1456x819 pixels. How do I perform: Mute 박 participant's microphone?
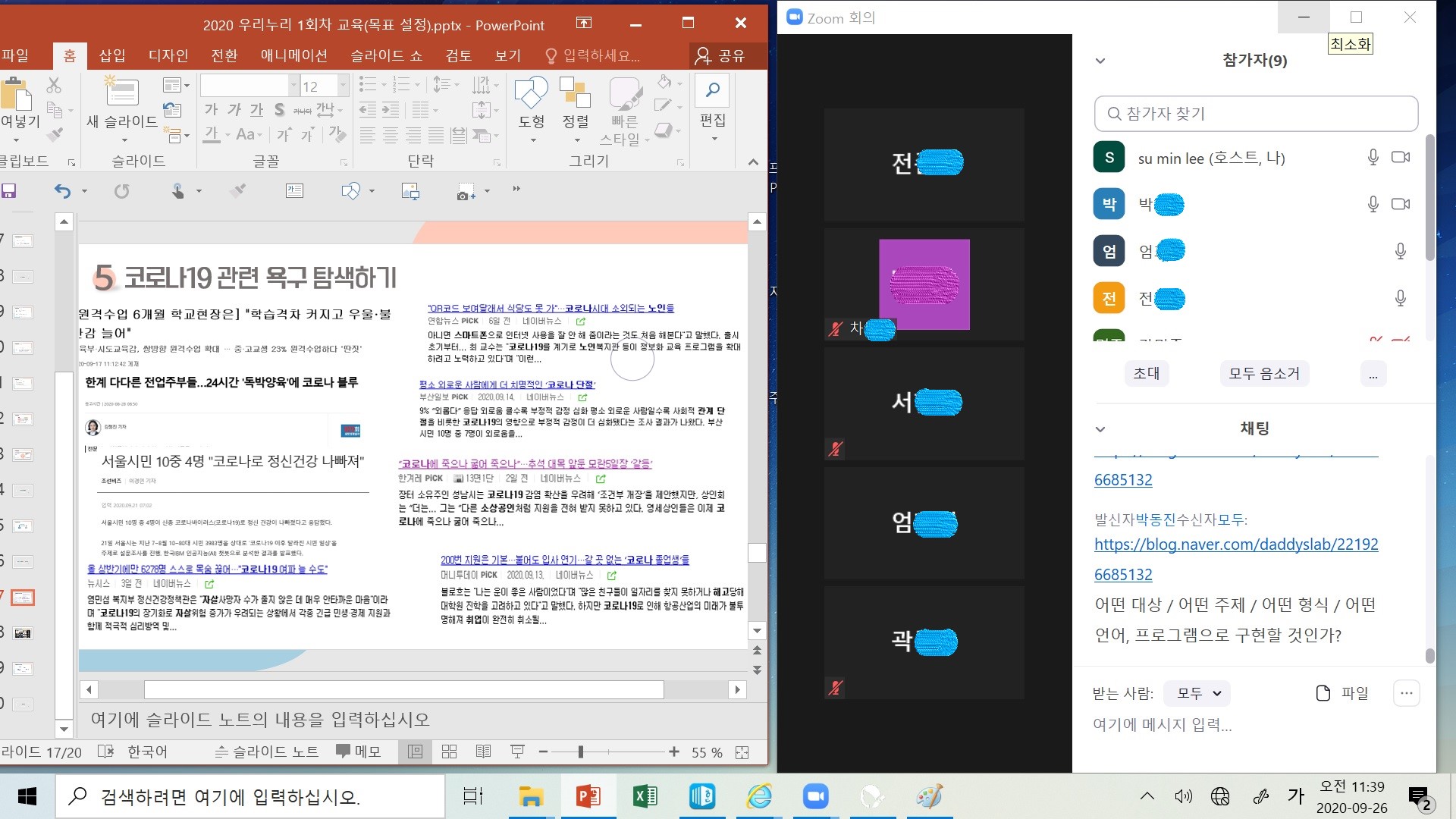point(1373,204)
